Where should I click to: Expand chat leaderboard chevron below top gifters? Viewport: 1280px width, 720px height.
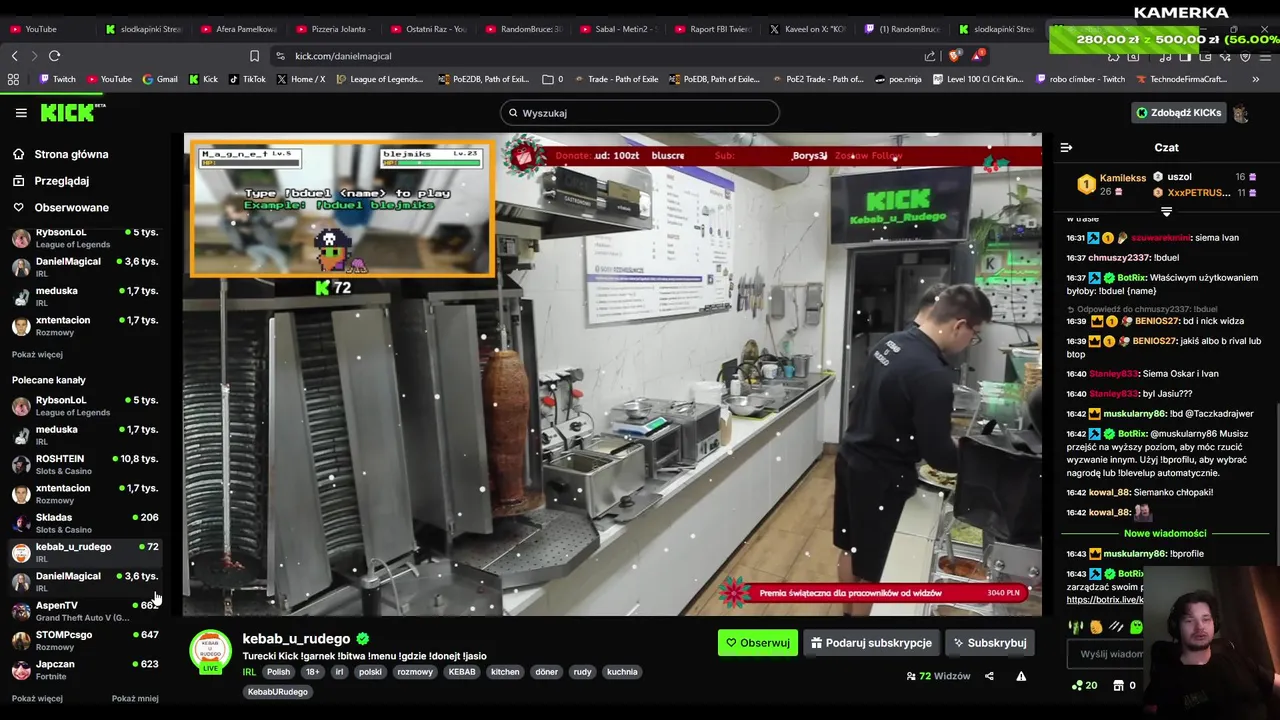(1166, 212)
